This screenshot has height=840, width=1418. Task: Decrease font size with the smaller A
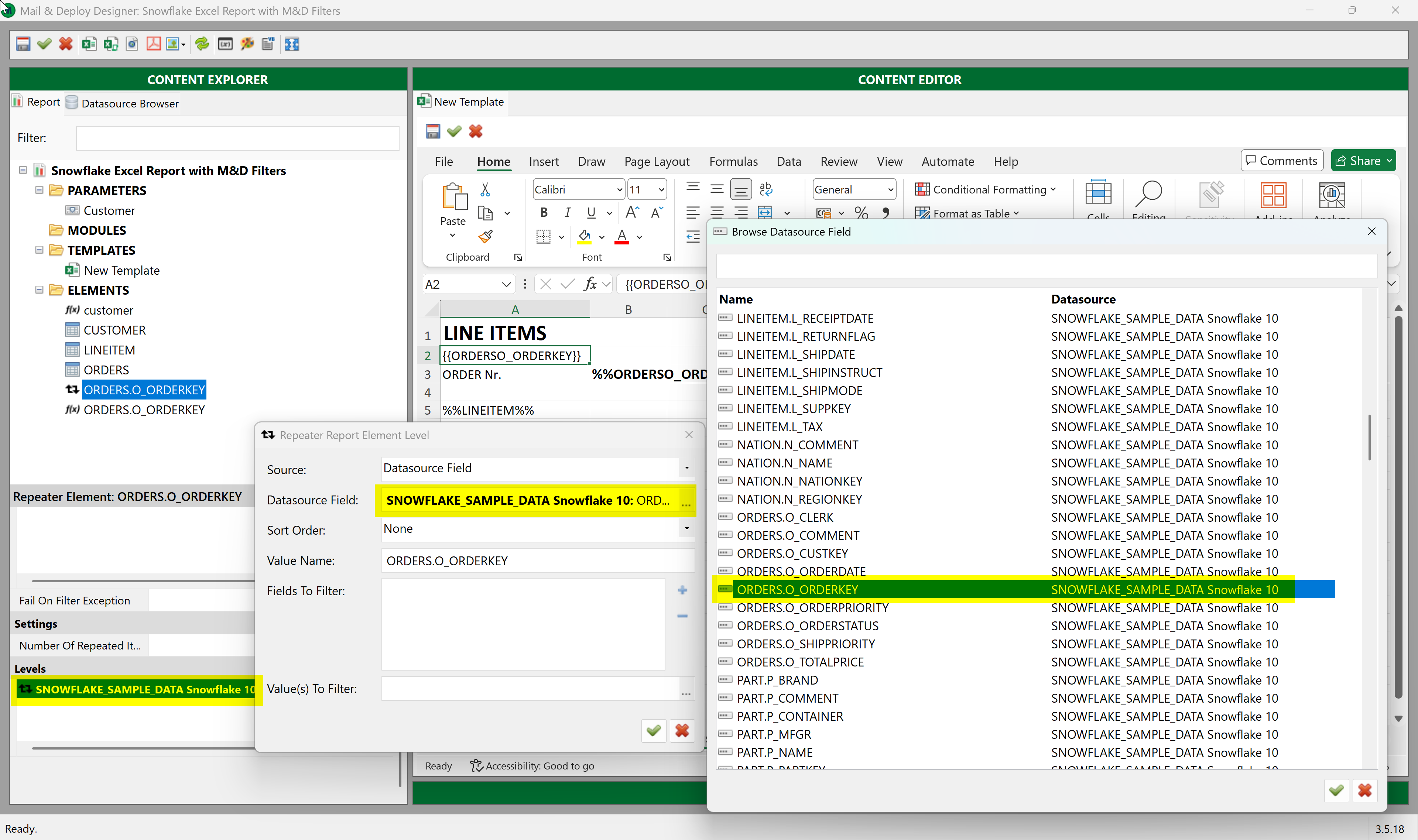657,213
